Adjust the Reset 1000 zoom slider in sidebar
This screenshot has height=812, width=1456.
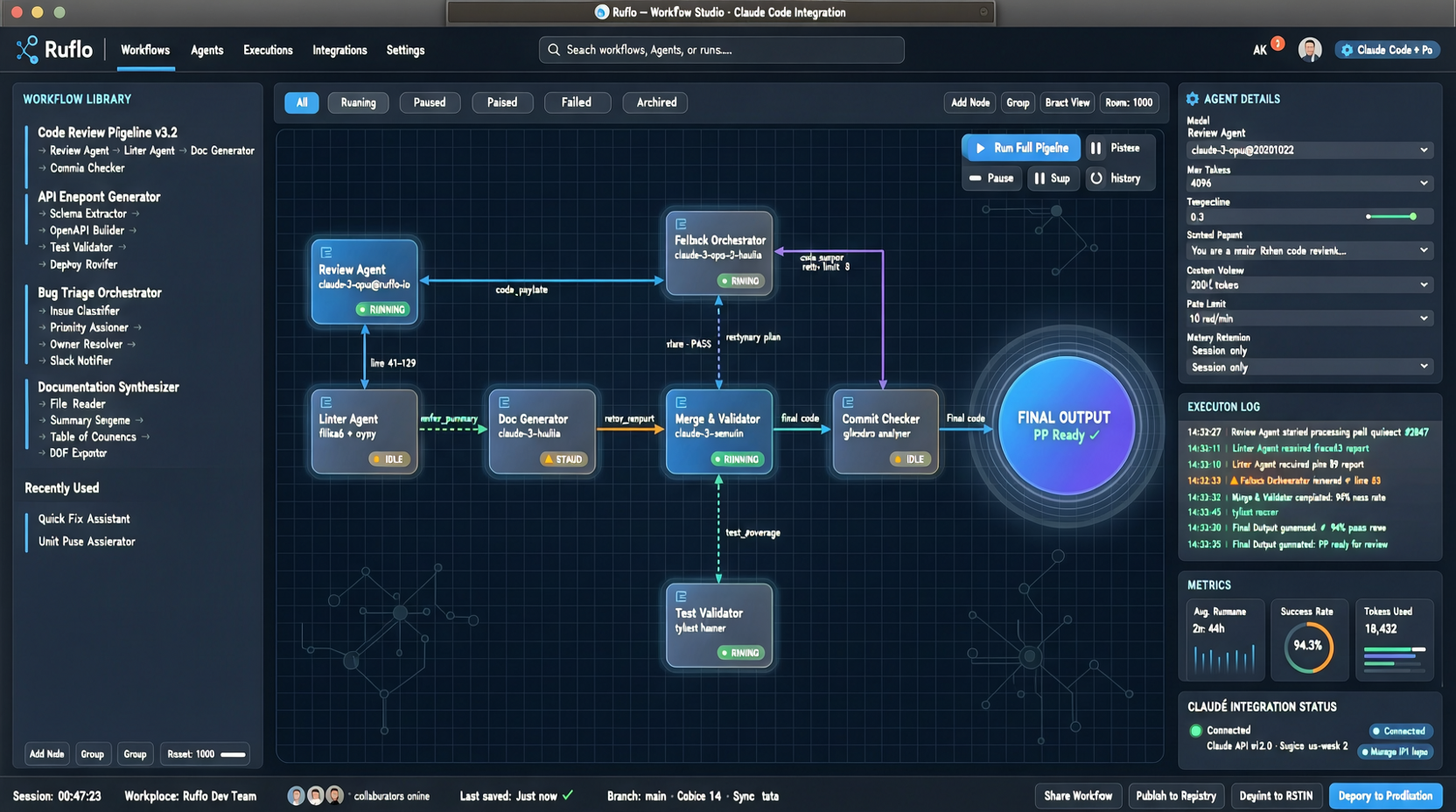coord(233,754)
